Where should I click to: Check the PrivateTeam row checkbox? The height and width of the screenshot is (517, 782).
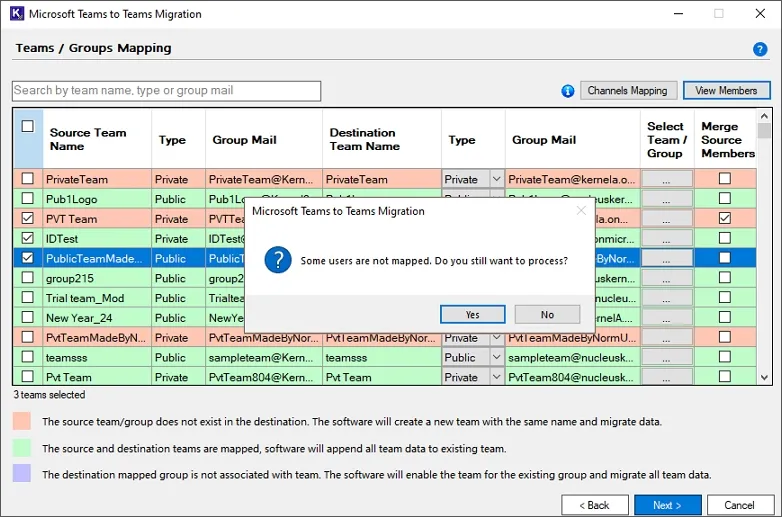point(28,178)
